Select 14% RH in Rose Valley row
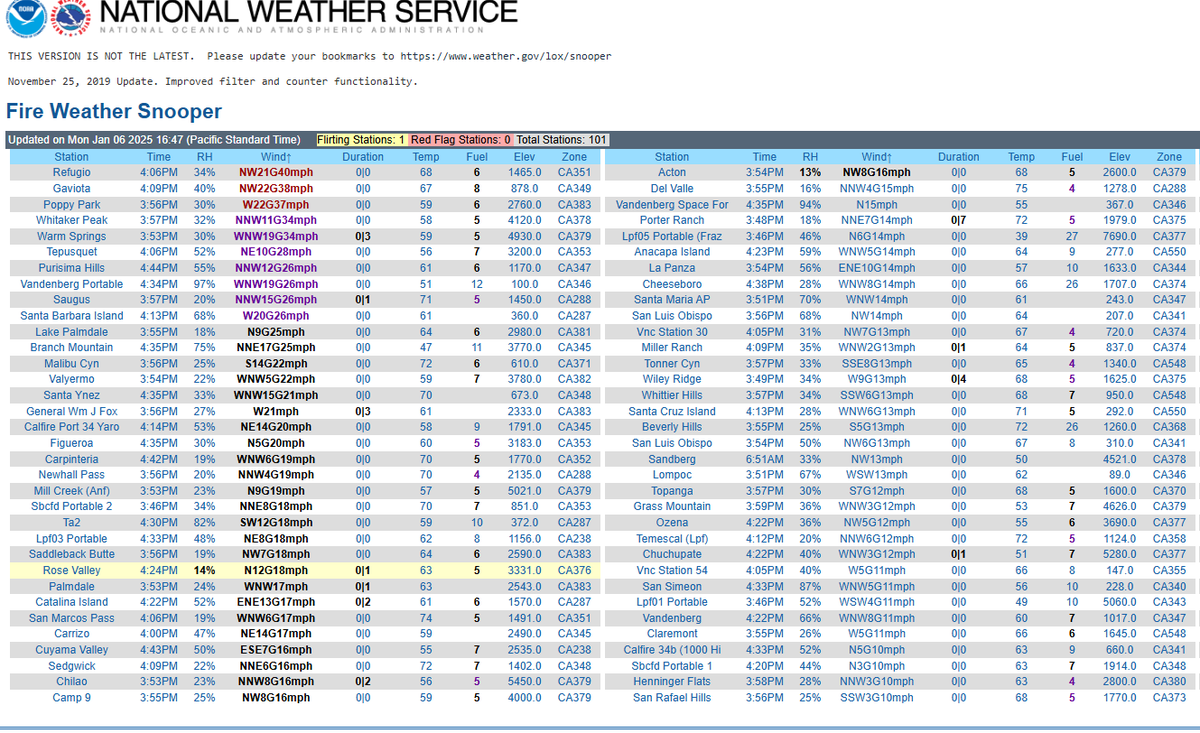 click(x=205, y=570)
